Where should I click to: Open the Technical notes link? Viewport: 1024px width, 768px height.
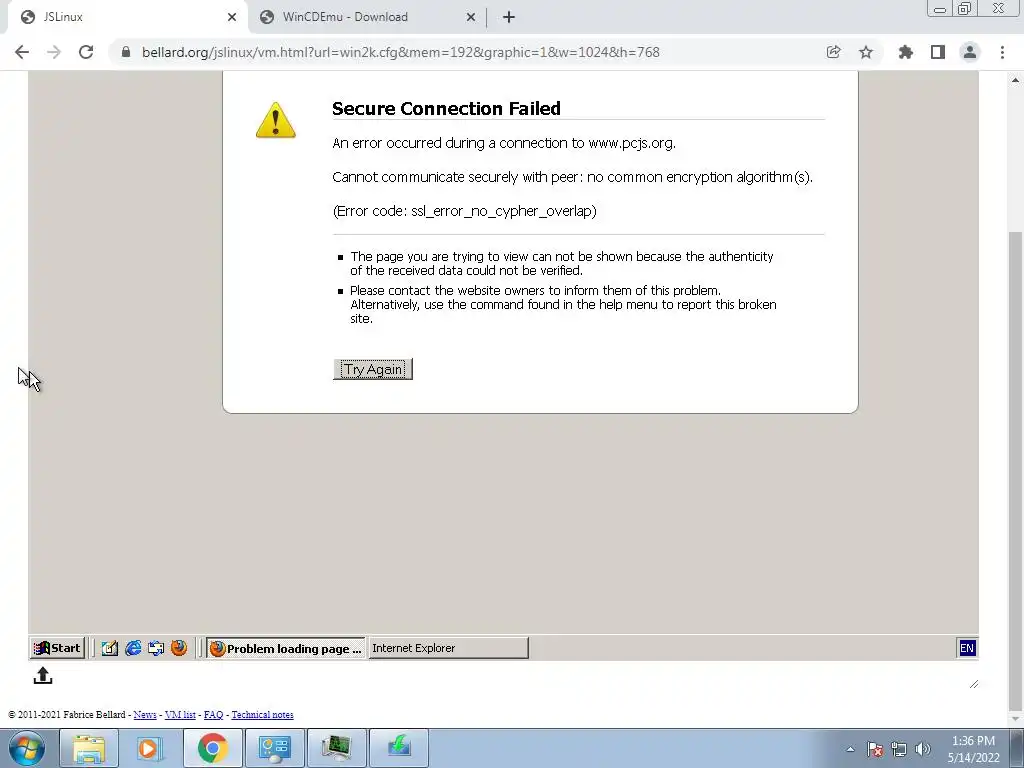[x=263, y=714]
